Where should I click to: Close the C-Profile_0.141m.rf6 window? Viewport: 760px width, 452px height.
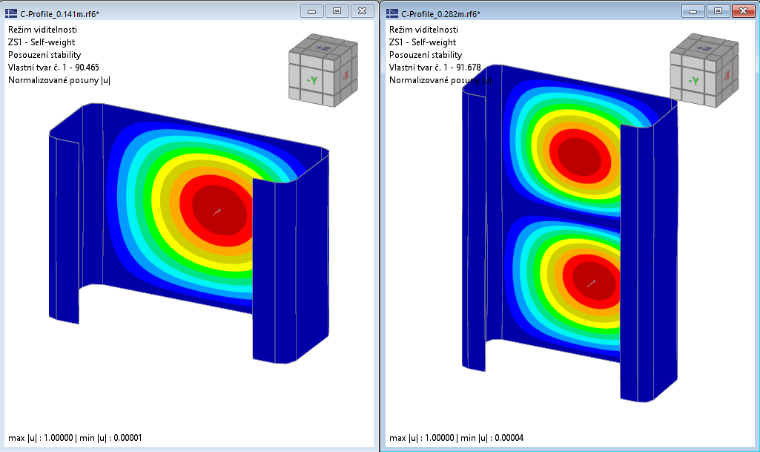(363, 11)
